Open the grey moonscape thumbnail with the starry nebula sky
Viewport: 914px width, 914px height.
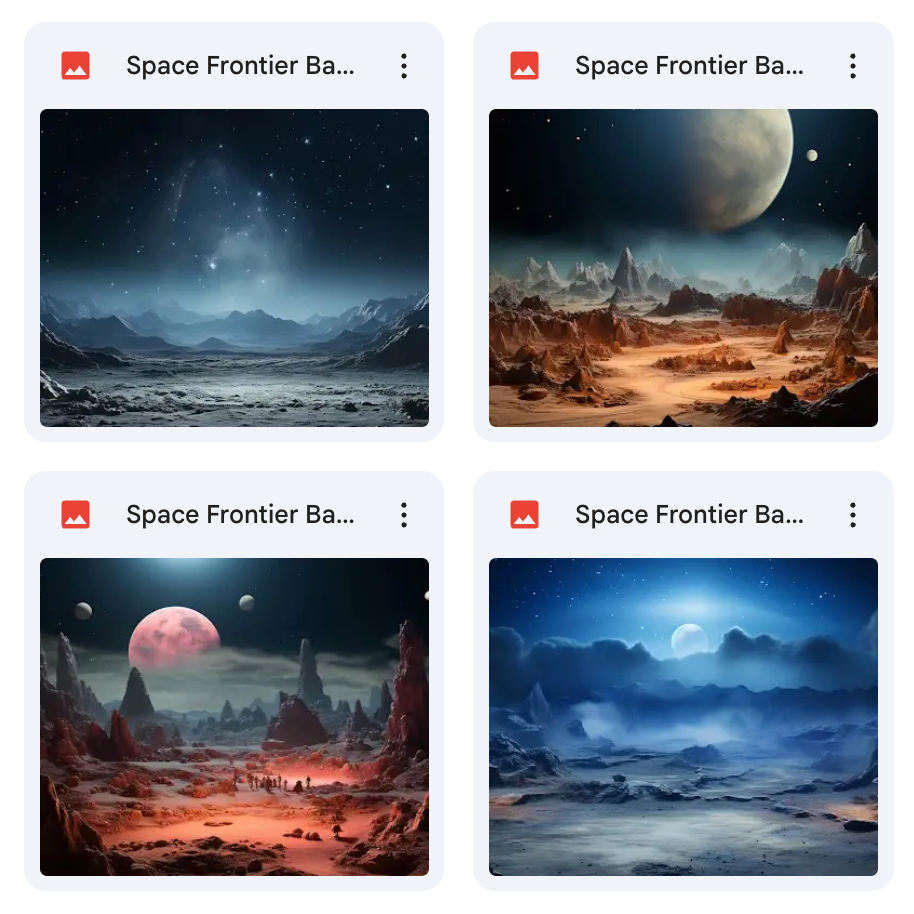point(234,268)
